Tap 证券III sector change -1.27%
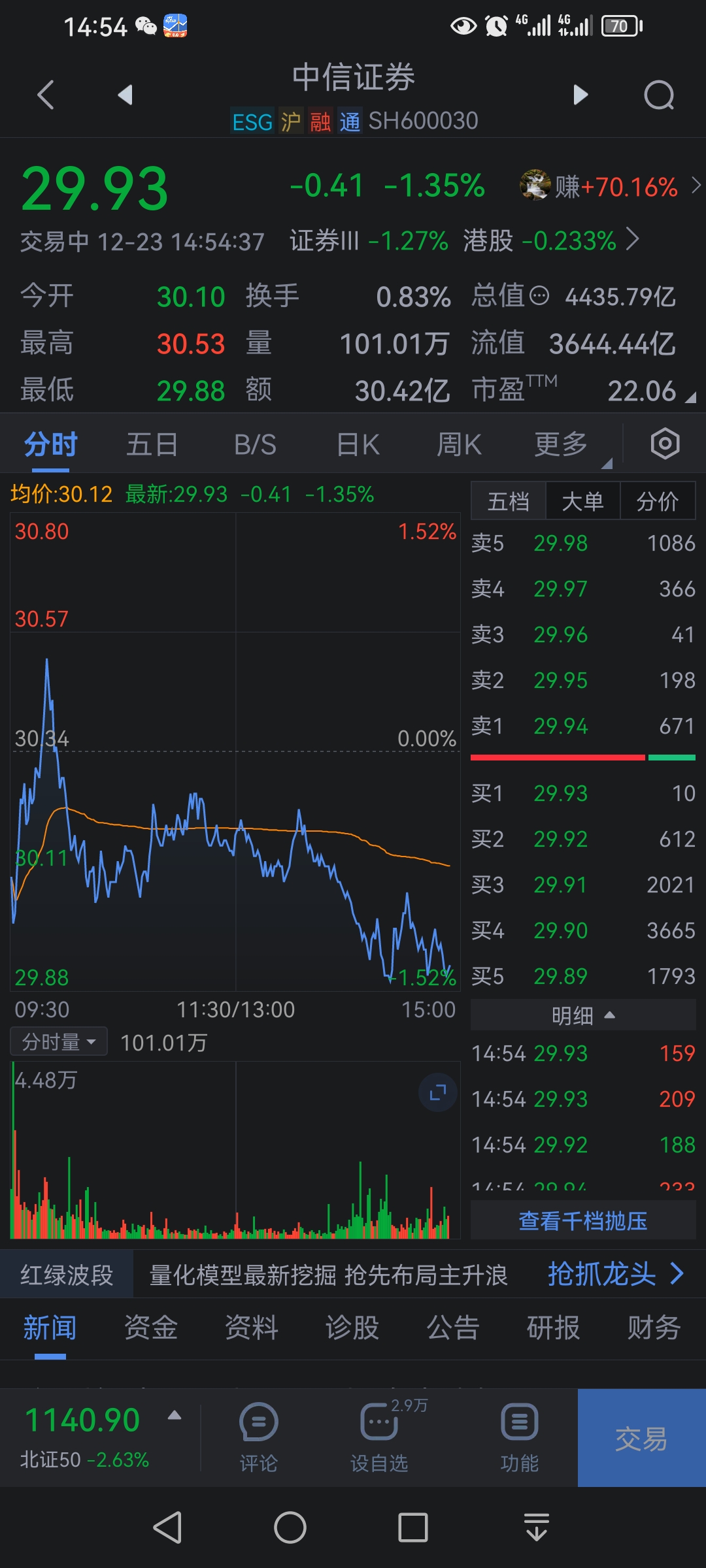This screenshot has height=1568, width=706. (369, 240)
